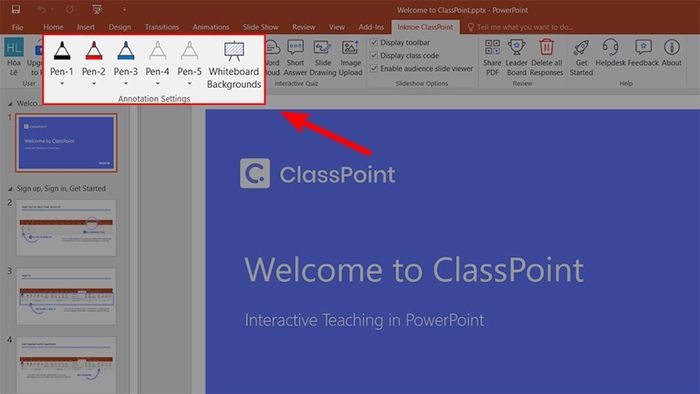Switch to the View tab

coord(337,27)
